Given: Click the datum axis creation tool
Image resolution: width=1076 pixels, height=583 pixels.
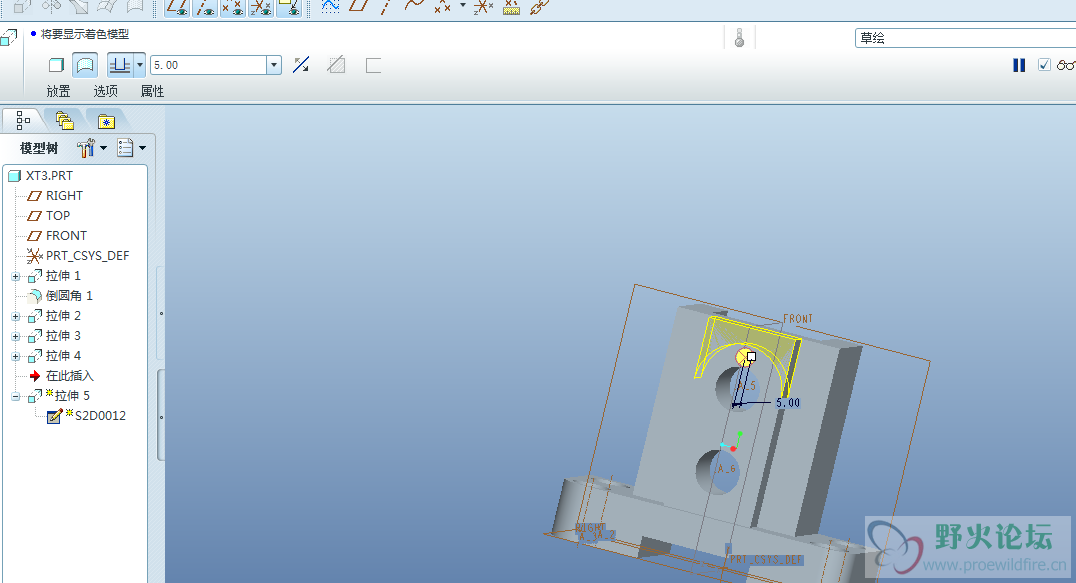Looking at the screenshot, I should pos(387,7).
